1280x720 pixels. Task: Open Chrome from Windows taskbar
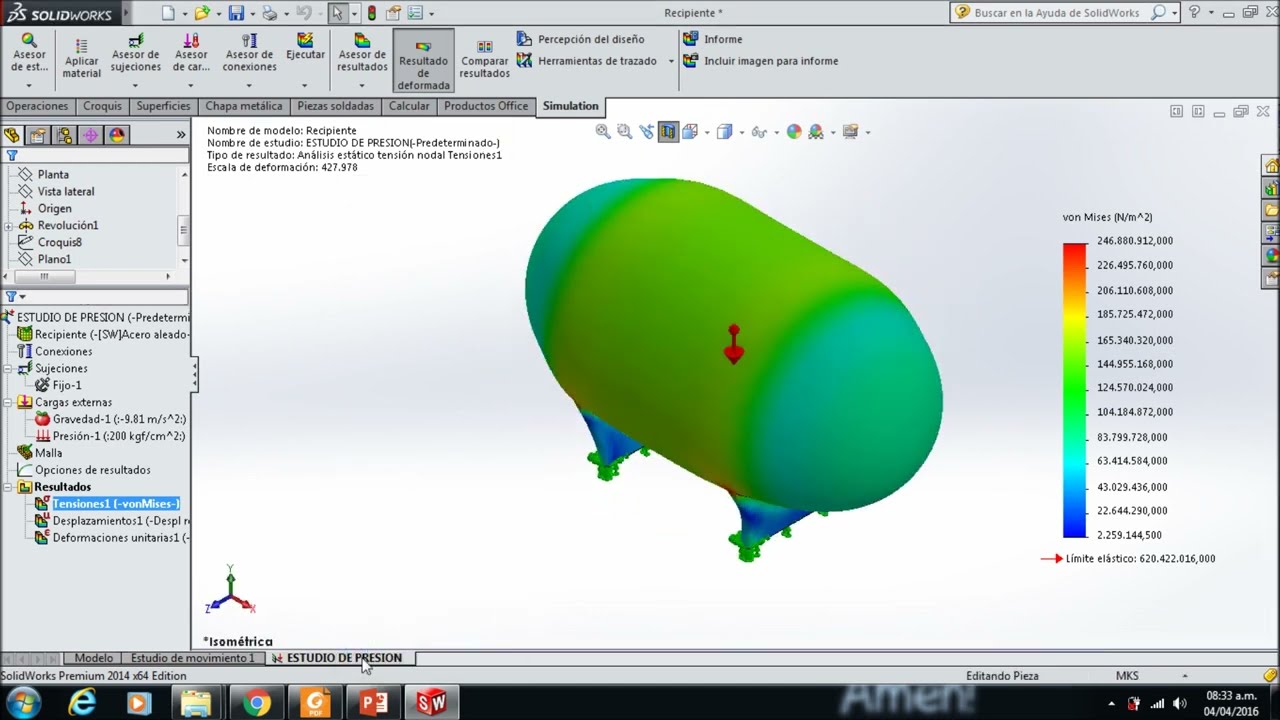256,703
